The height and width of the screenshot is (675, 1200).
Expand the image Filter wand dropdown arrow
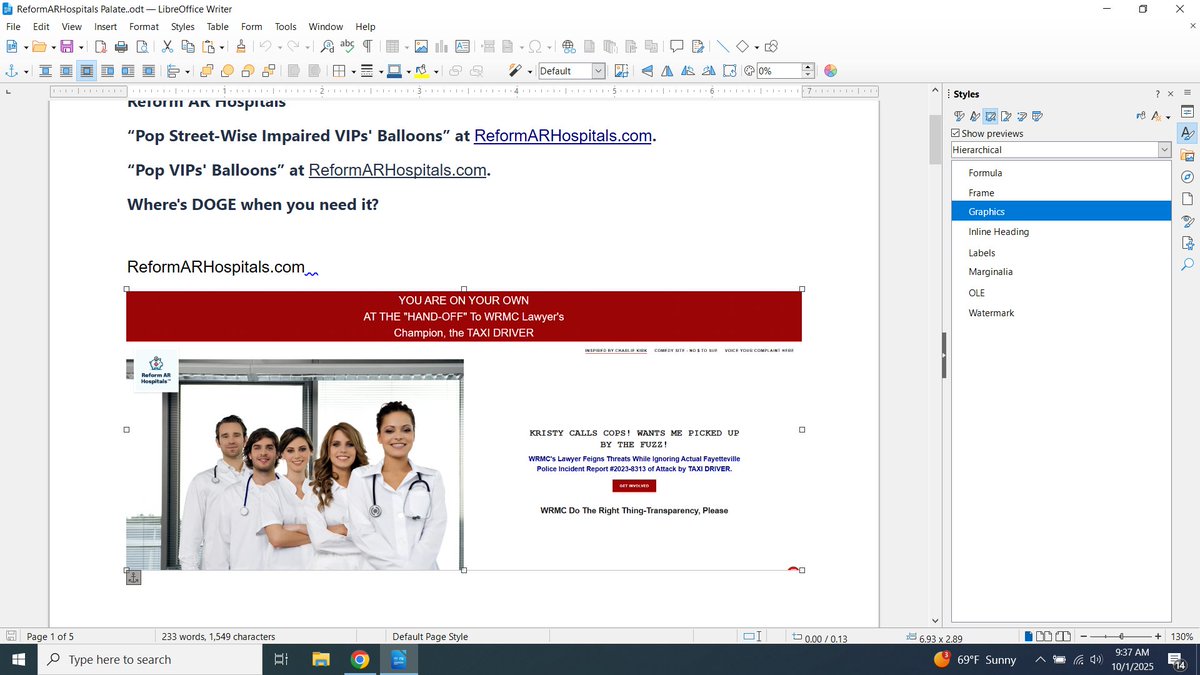[x=530, y=71]
